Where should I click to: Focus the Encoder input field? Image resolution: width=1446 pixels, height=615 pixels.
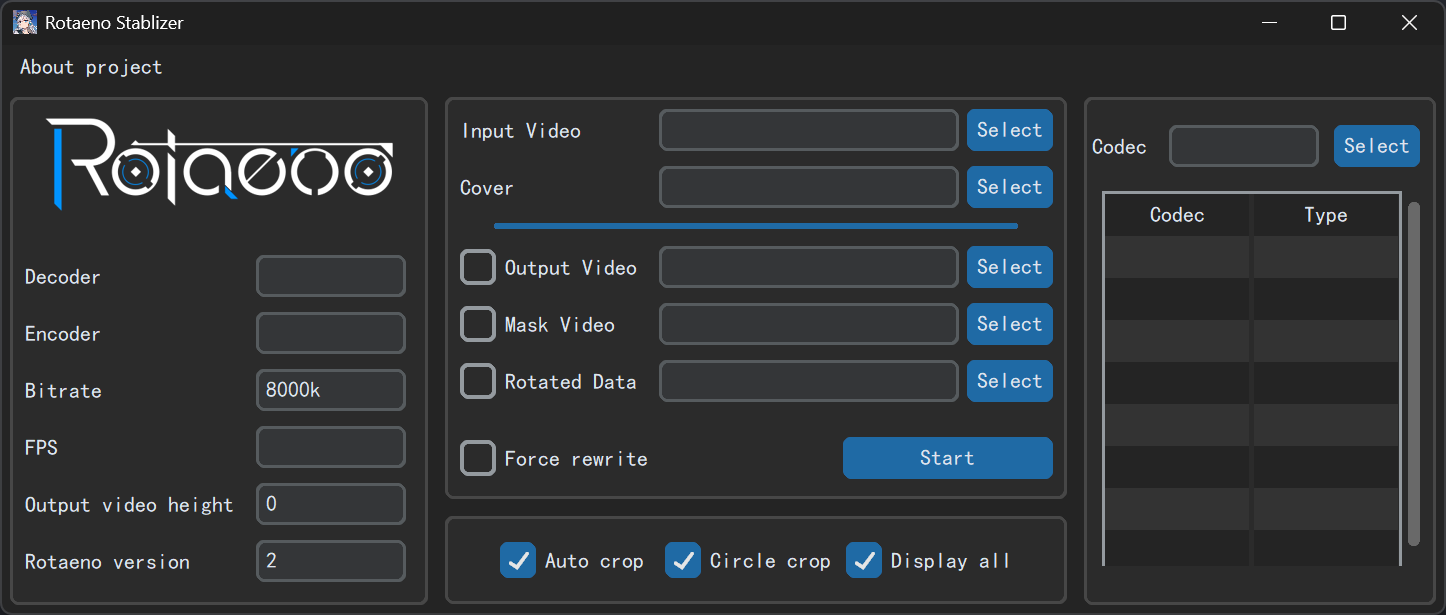click(331, 333)
